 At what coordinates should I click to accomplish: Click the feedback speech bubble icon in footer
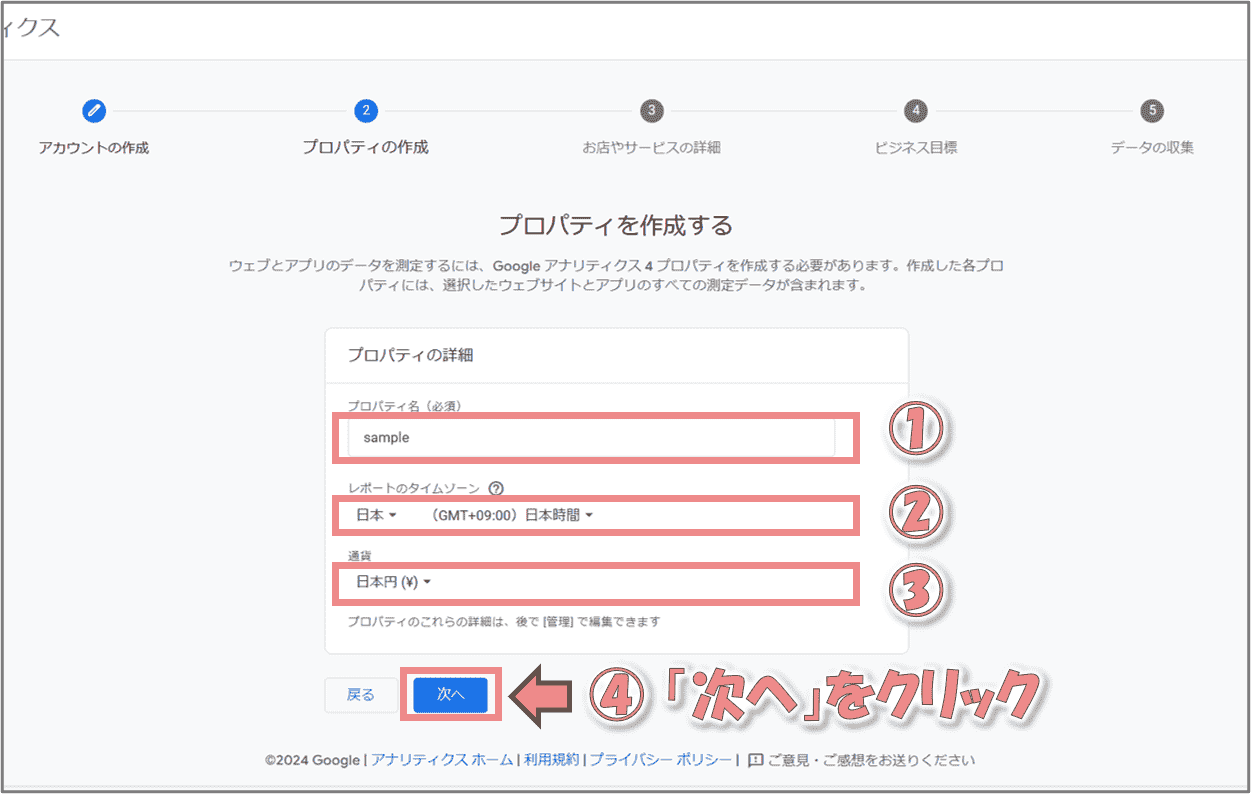(756, 760)
